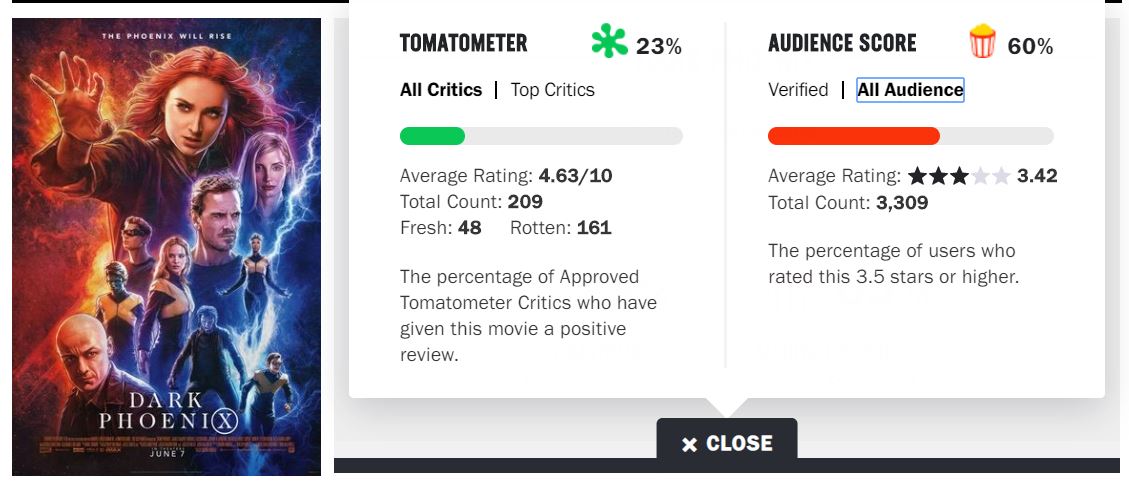Image resolution: width=1129 pixels, height=481 pixels.
Task: Click the 60% audience score value
Action: 1030,46
